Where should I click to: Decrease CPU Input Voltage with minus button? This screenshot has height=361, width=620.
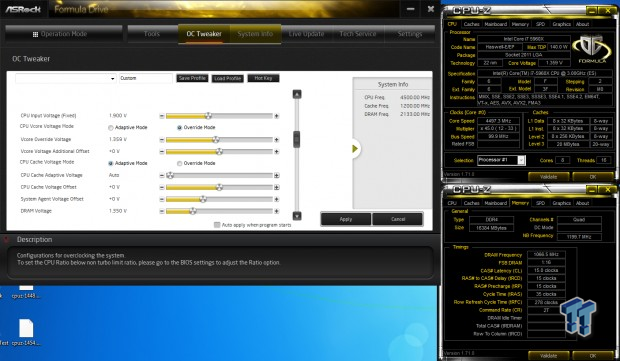(162, 116)
